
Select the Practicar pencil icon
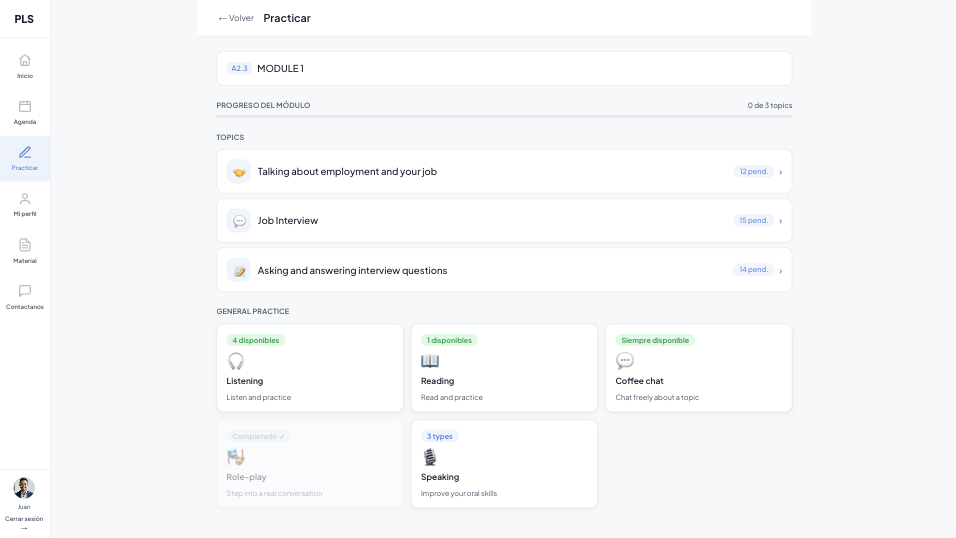click(25, 152)
